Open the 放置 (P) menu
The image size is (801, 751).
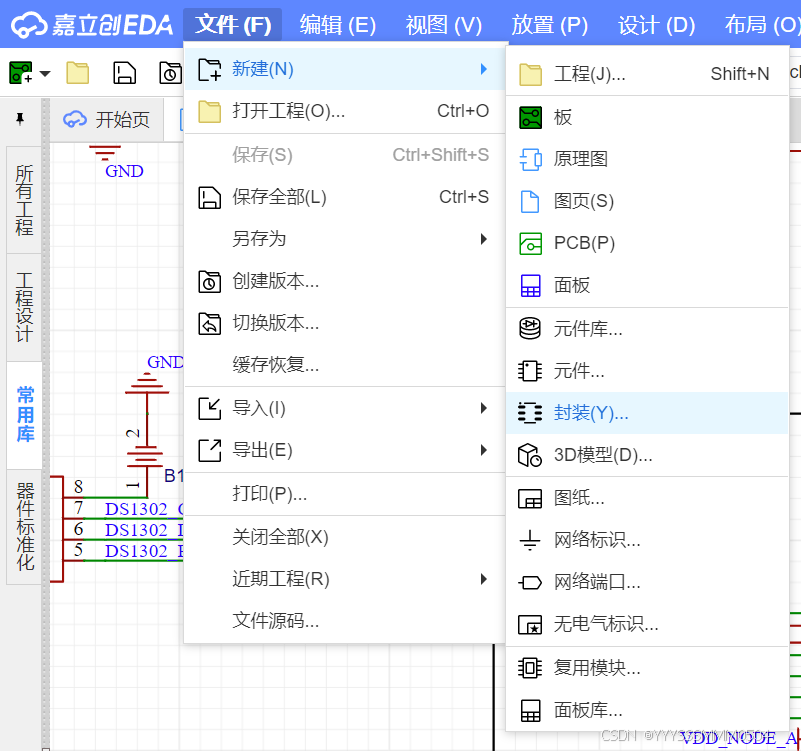pos(550,25)
